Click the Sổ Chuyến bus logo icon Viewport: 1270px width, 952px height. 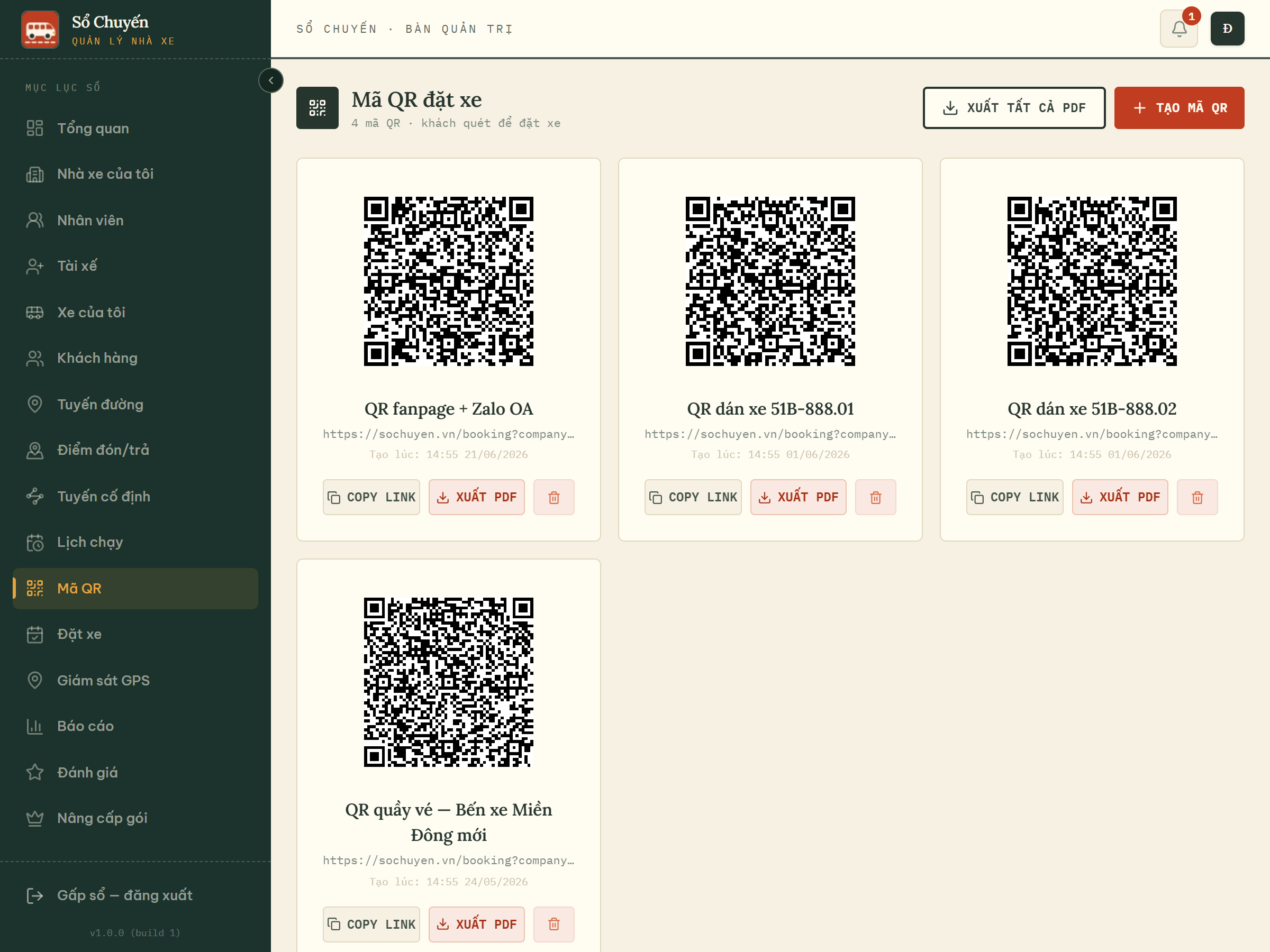pos(40,29)
